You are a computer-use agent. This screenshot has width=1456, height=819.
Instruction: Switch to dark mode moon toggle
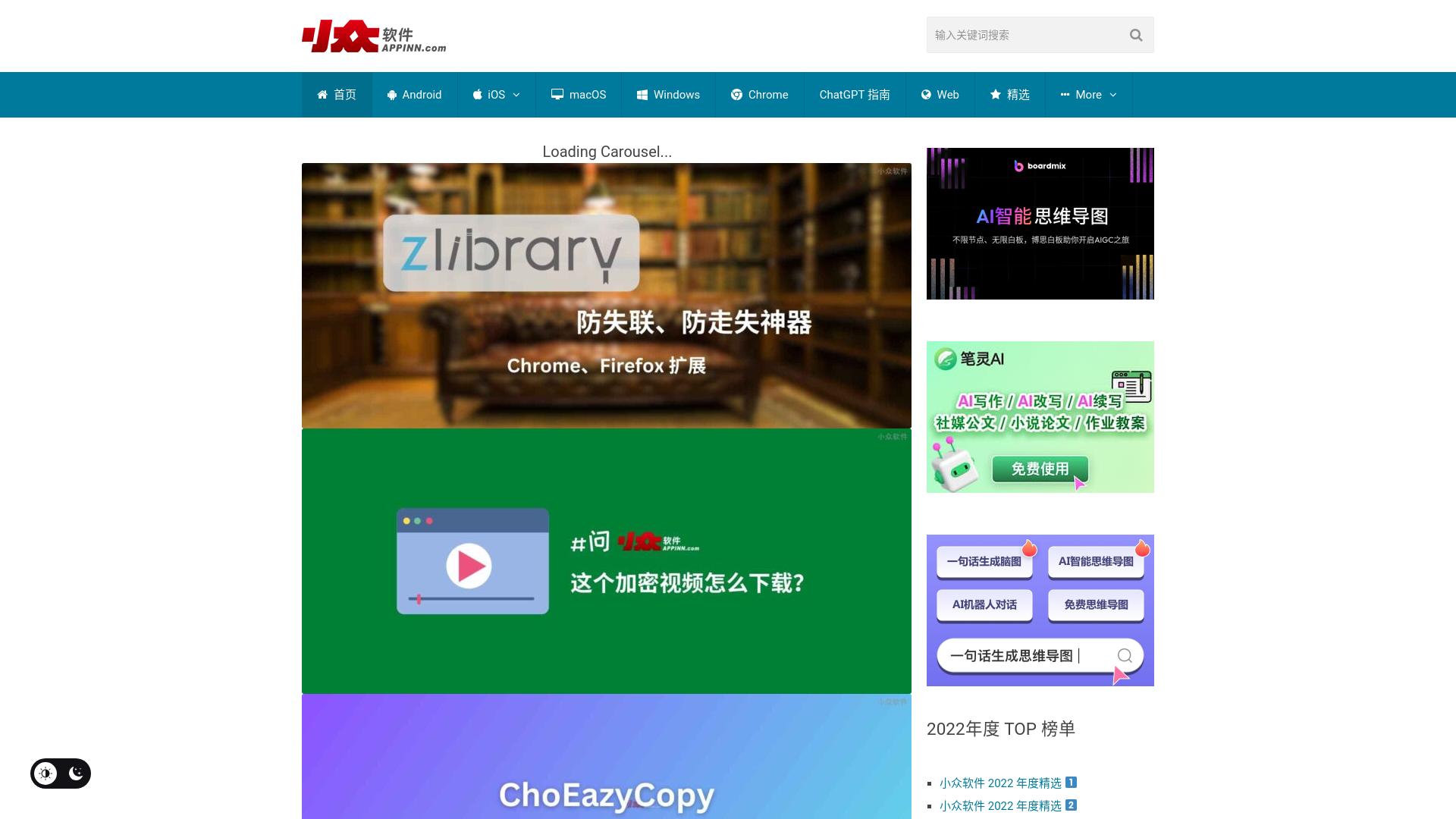coord(76,773)
